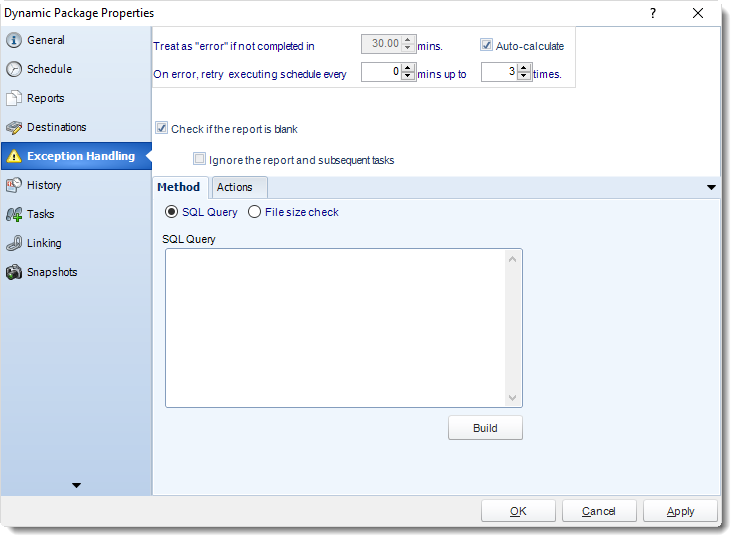Click the Snapshots camera icon
The width and height of the screenshot is (737, 542).
tap(14, 272)
